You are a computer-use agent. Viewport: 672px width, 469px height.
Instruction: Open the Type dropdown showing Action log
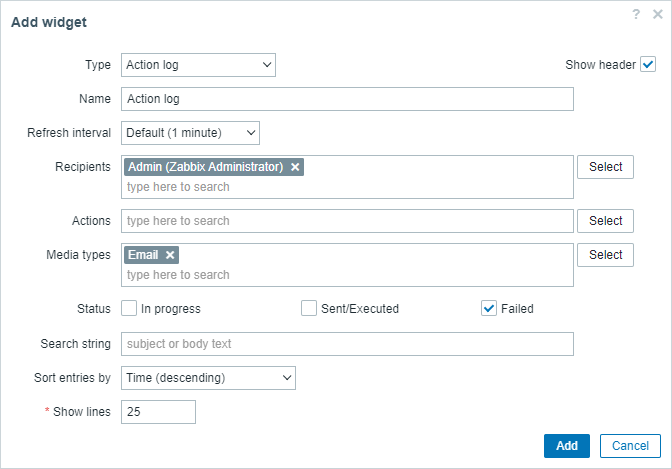pos(198,65)
